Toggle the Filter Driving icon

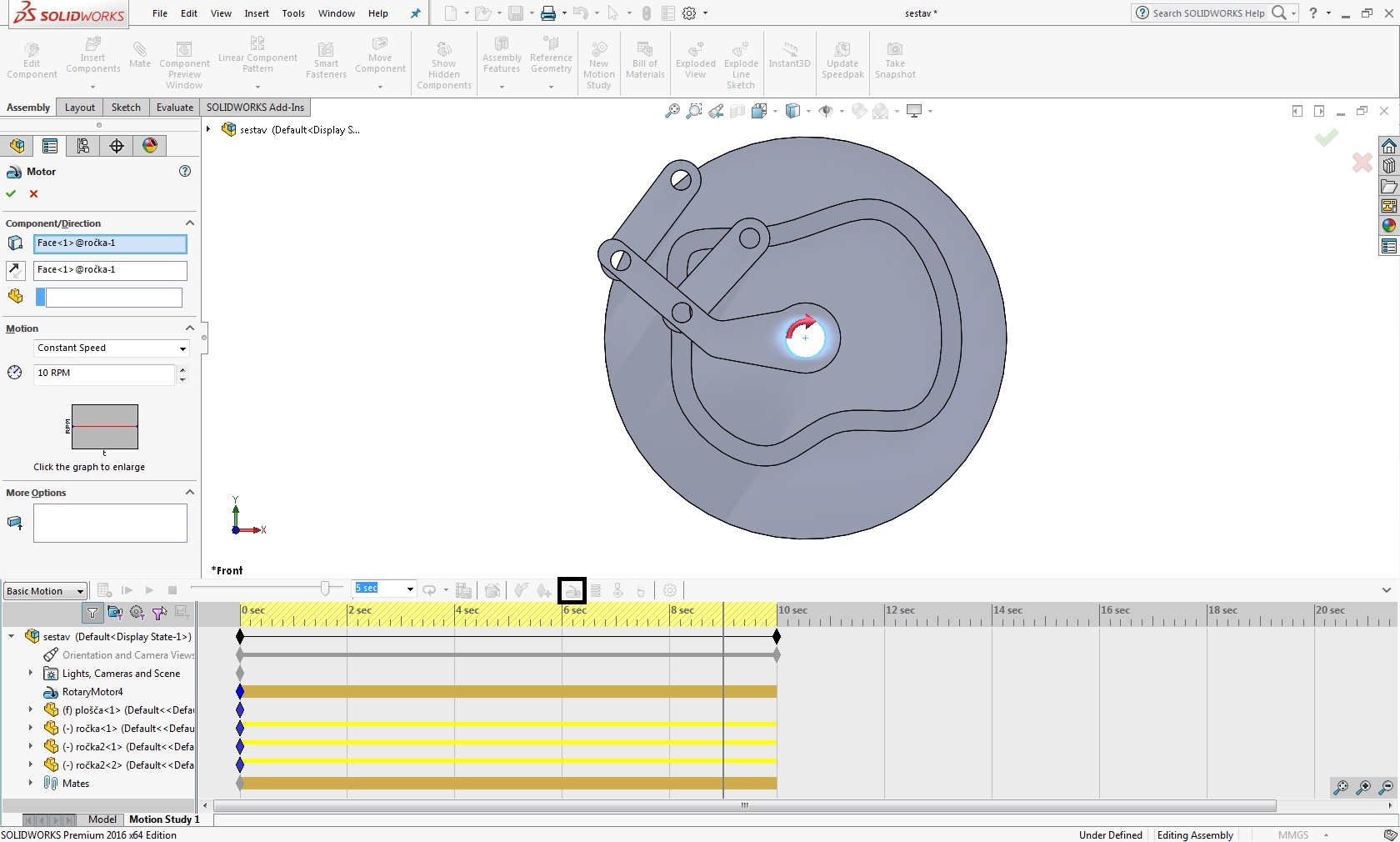point(137,613)
